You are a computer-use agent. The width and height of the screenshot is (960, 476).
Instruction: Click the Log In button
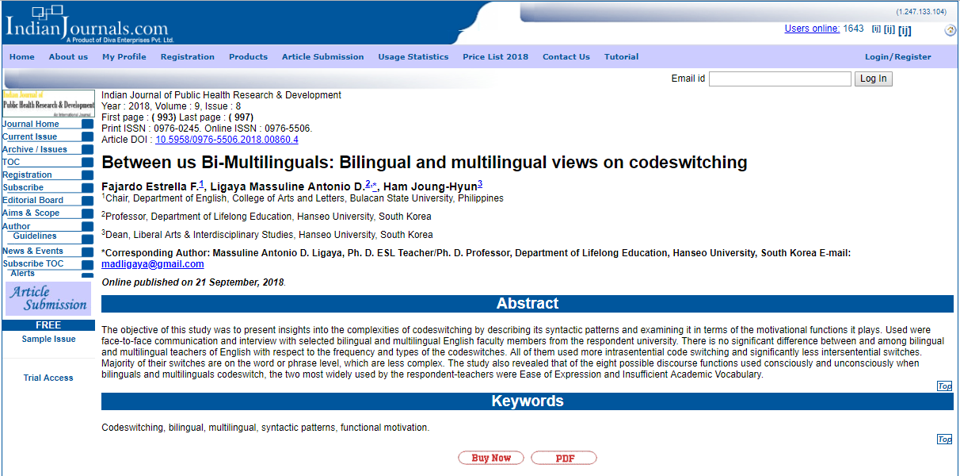874,78
